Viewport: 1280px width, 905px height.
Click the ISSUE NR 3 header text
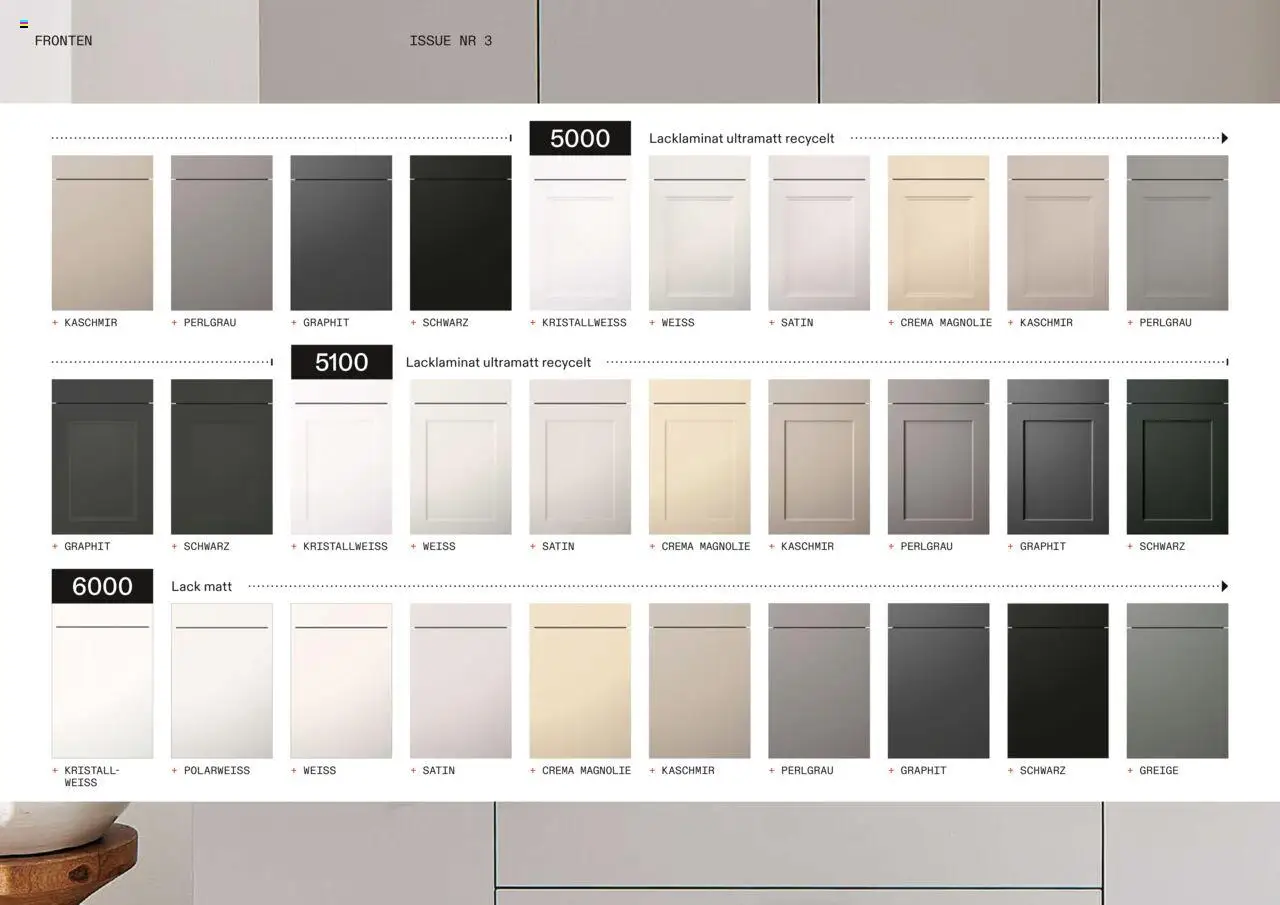(450, 41)
